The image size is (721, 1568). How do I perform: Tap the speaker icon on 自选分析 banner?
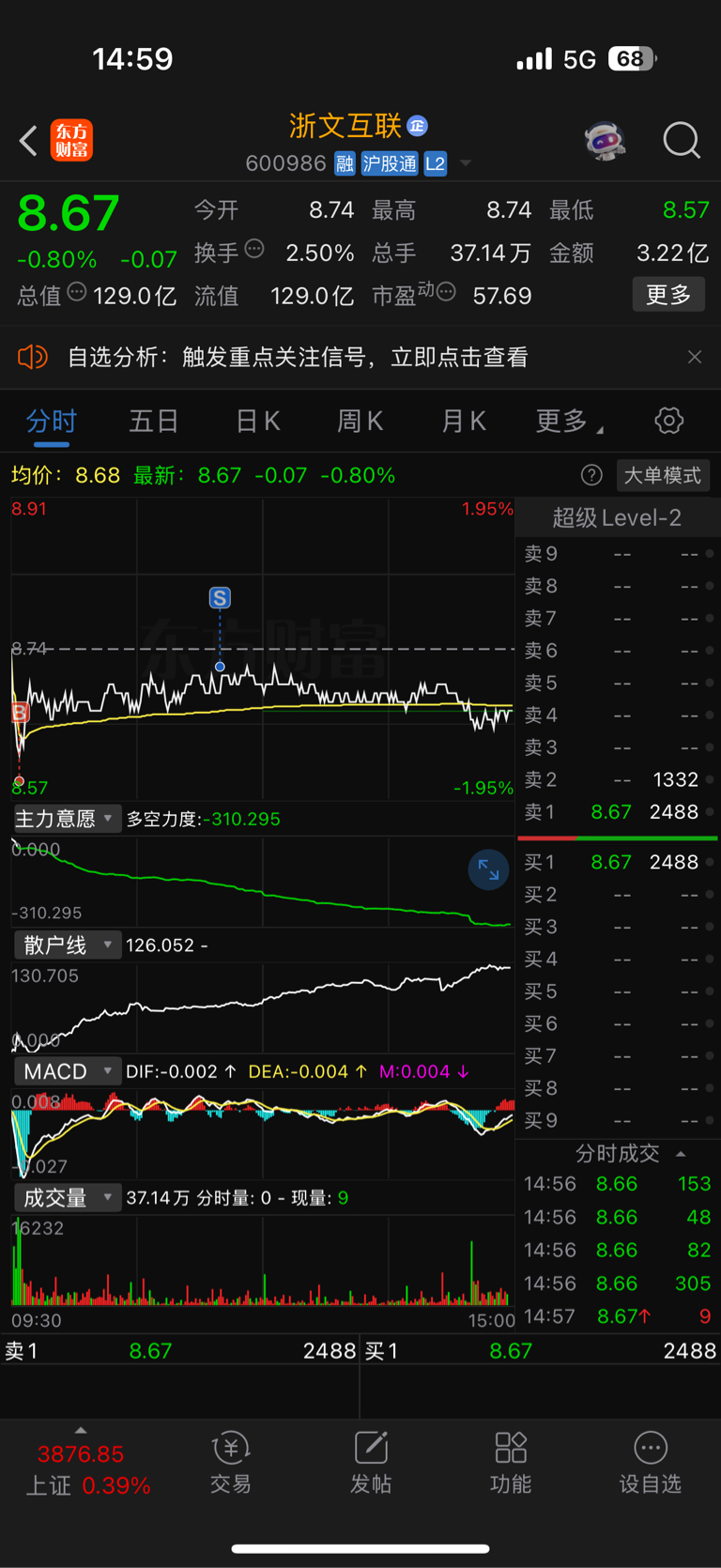pos(32,357)
